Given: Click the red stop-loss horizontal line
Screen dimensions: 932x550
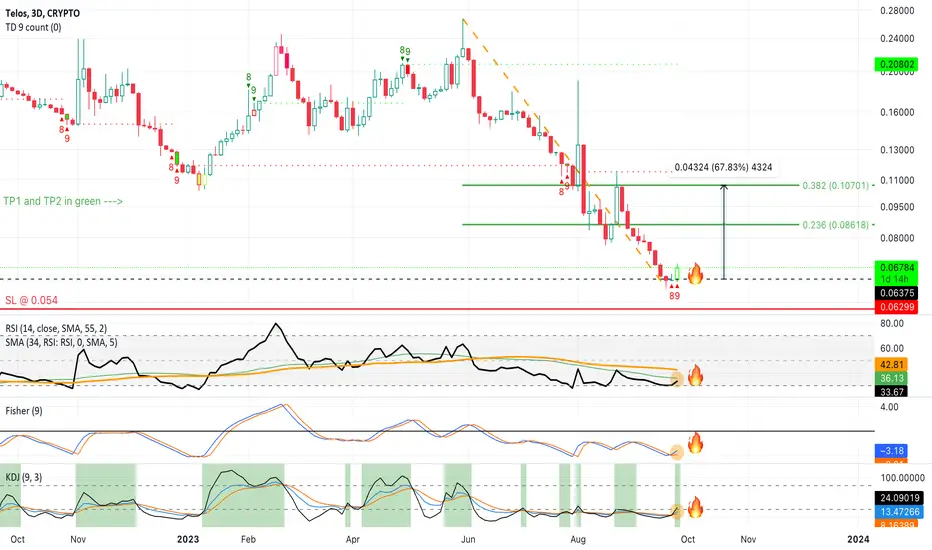Looking at the screenshot, I should point(437,309).
